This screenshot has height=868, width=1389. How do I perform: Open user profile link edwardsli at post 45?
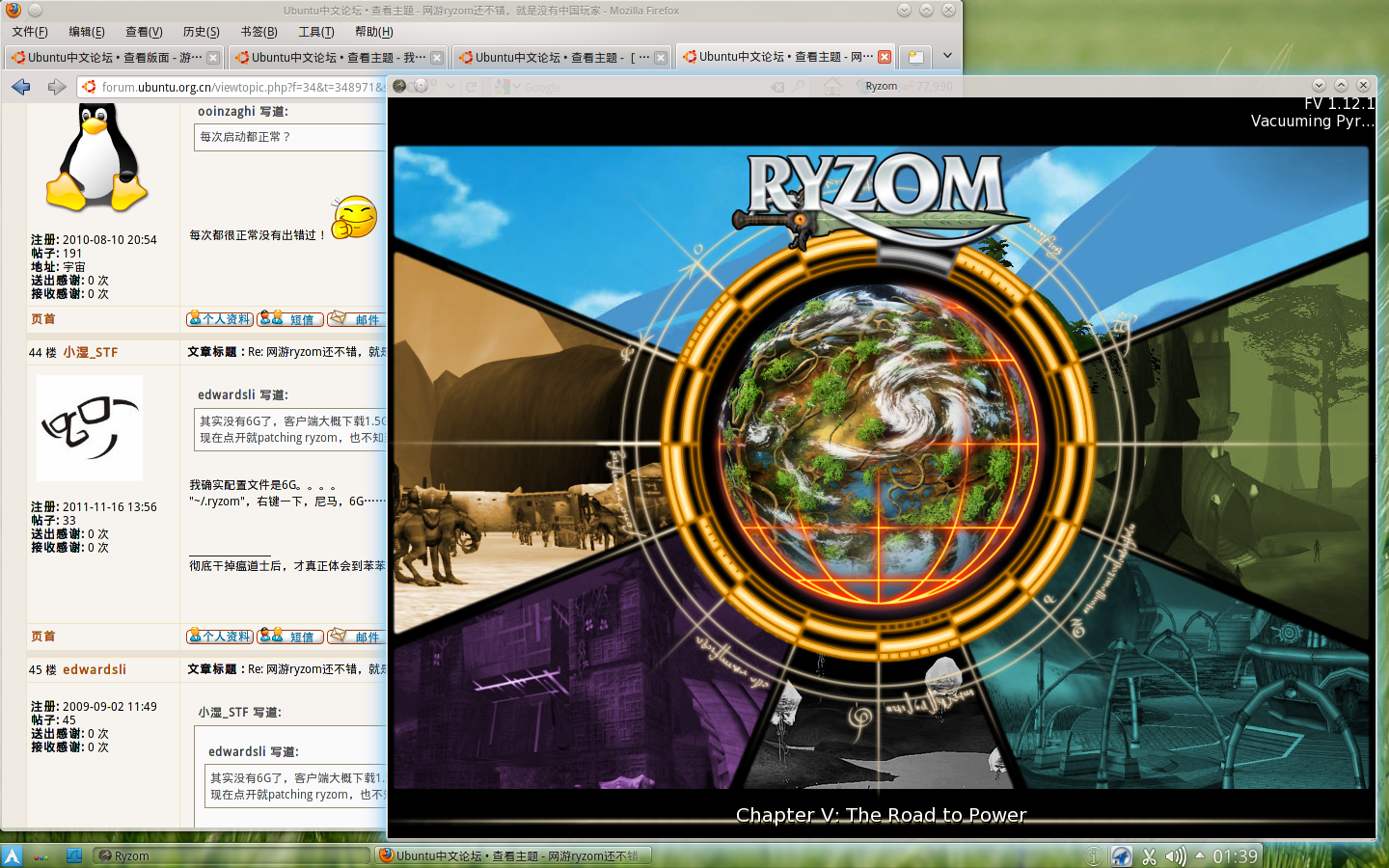[95, 670]
